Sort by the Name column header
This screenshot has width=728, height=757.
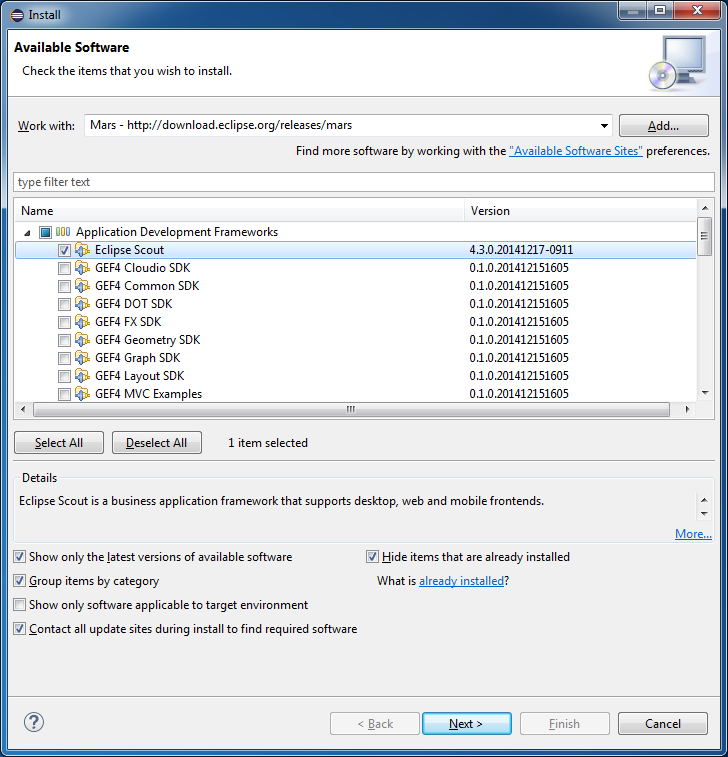[240, 211]
